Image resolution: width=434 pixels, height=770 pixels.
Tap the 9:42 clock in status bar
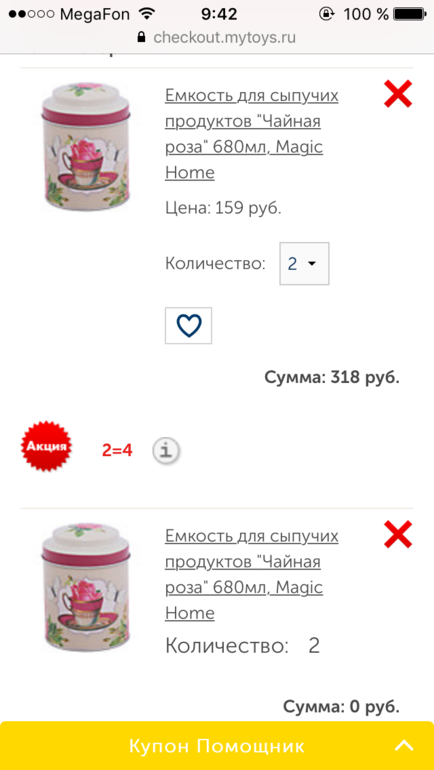coord(219,14)
